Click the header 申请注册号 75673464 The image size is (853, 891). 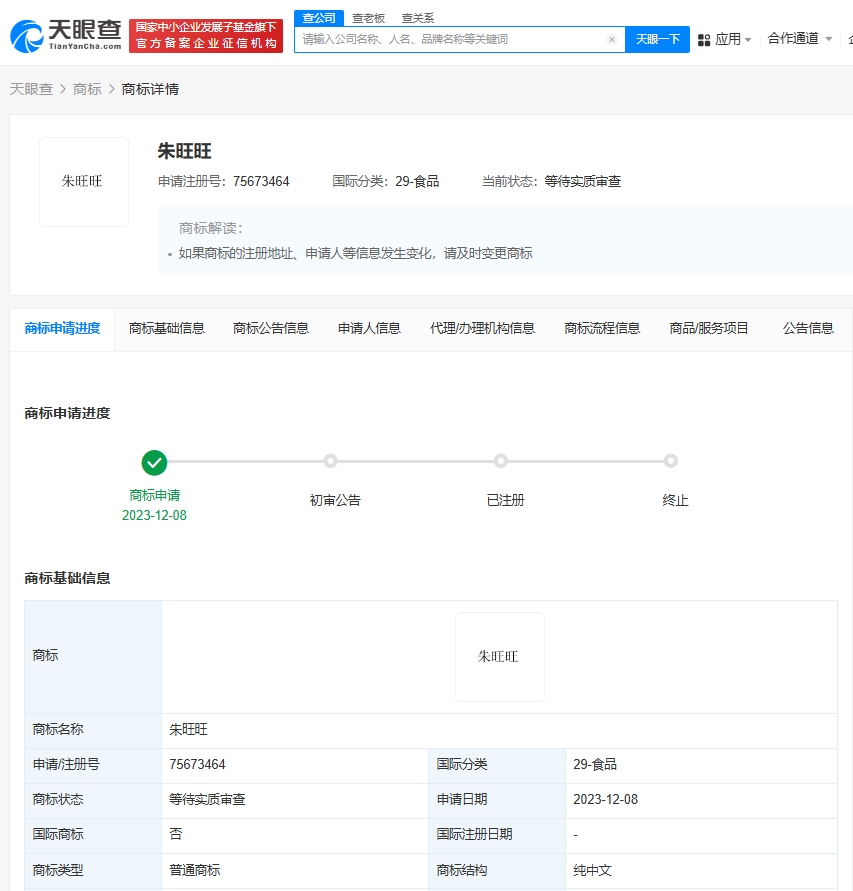pyautogui.click(x=223, y=181)
